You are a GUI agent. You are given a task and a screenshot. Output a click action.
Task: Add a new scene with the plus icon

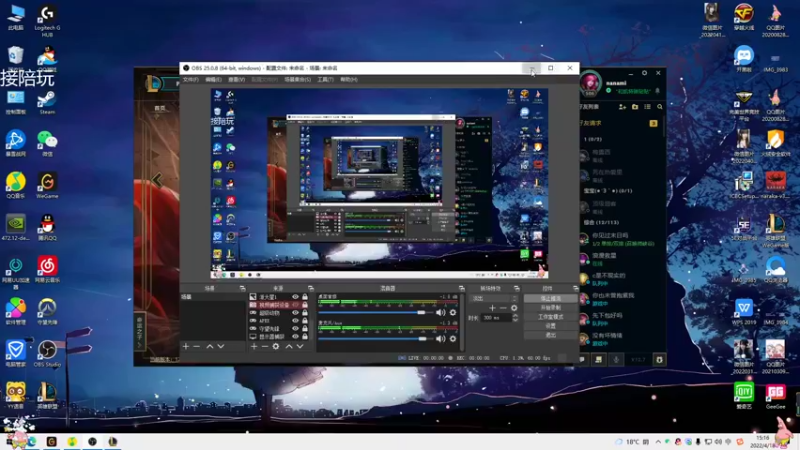(186, 346)
